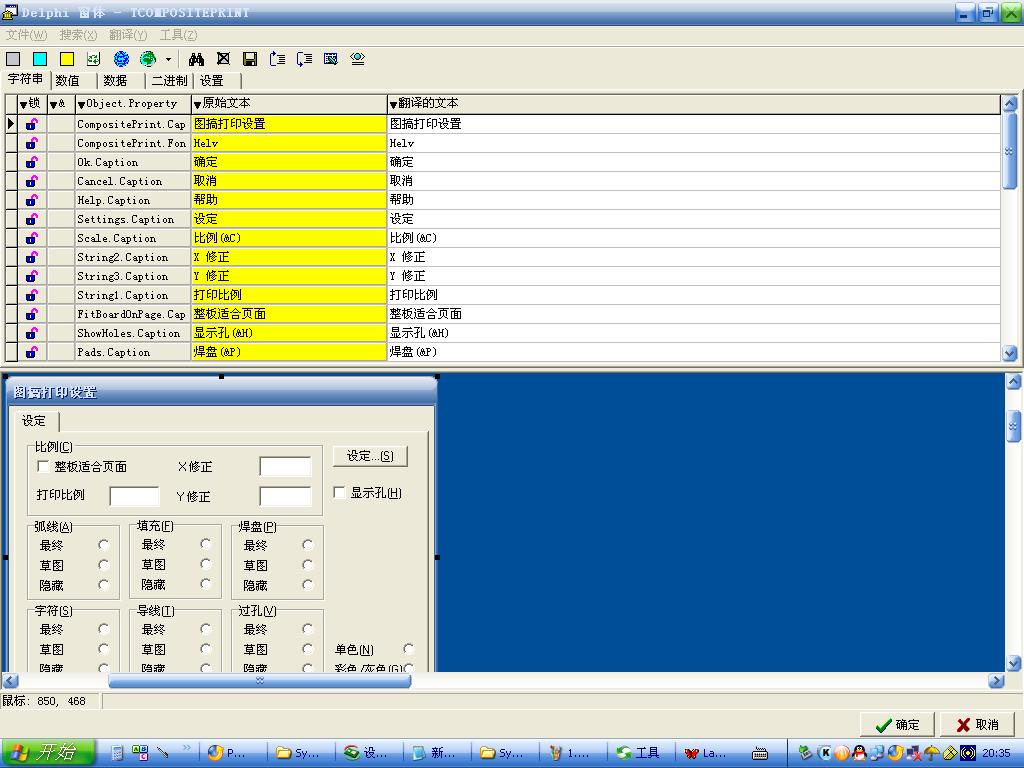This screenshot has width=1024, height=768.
Task: Open dropdown arrow beside the earth icon
Action: (168, 59)
